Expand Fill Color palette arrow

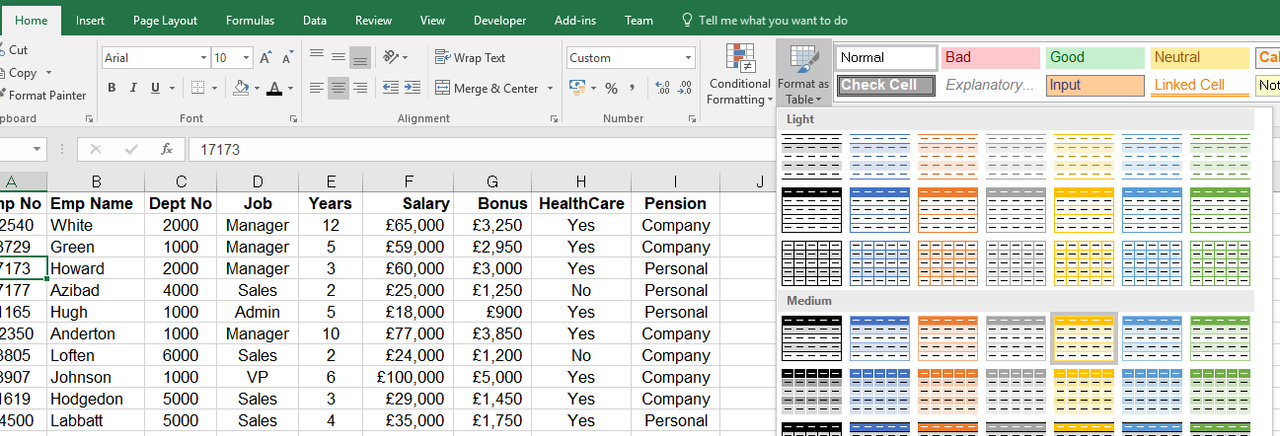point(257,88)
